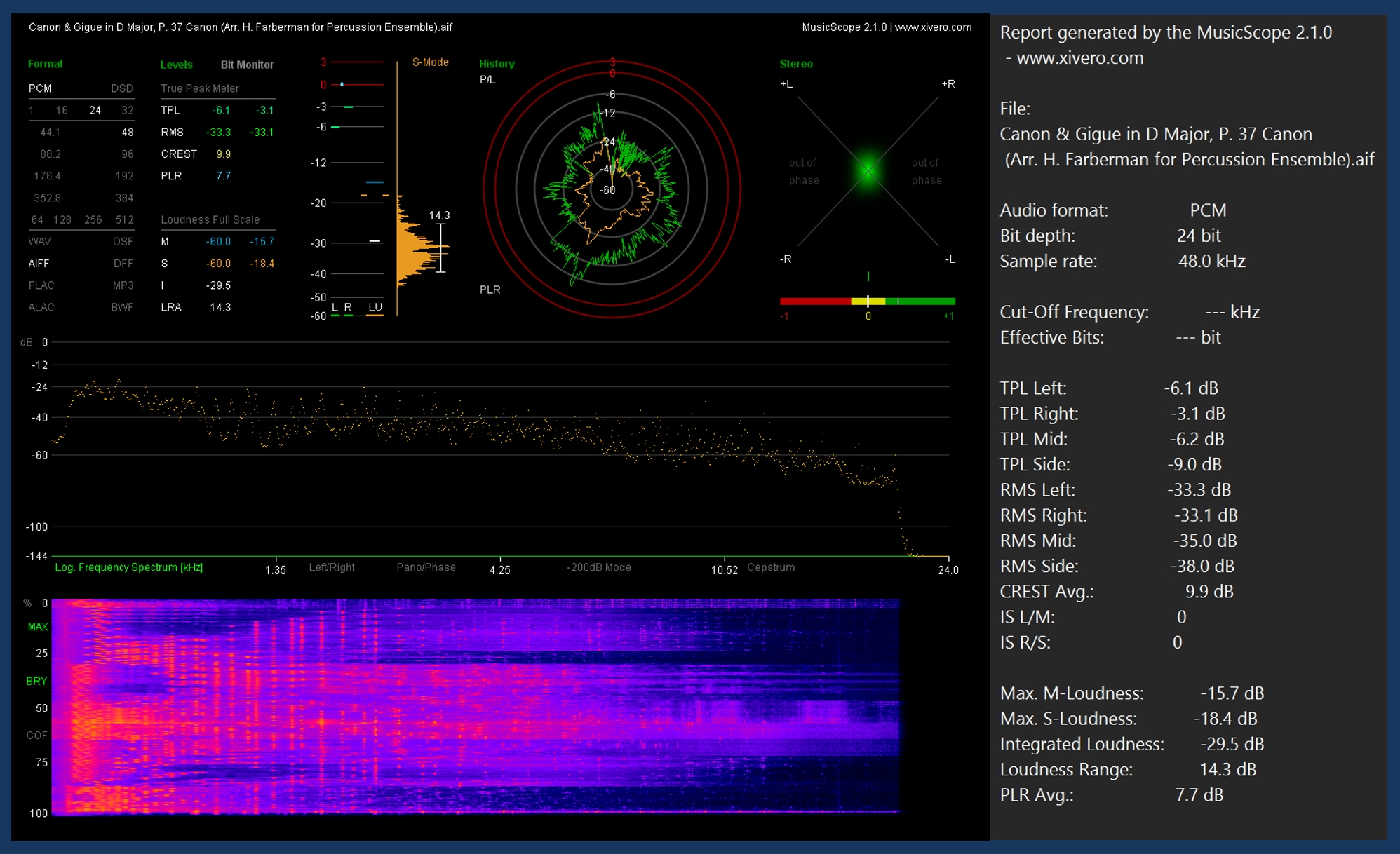Click the +R label in Stereo panel
The height and width of the screenshot is (854, 1400).
click(948, 84)
